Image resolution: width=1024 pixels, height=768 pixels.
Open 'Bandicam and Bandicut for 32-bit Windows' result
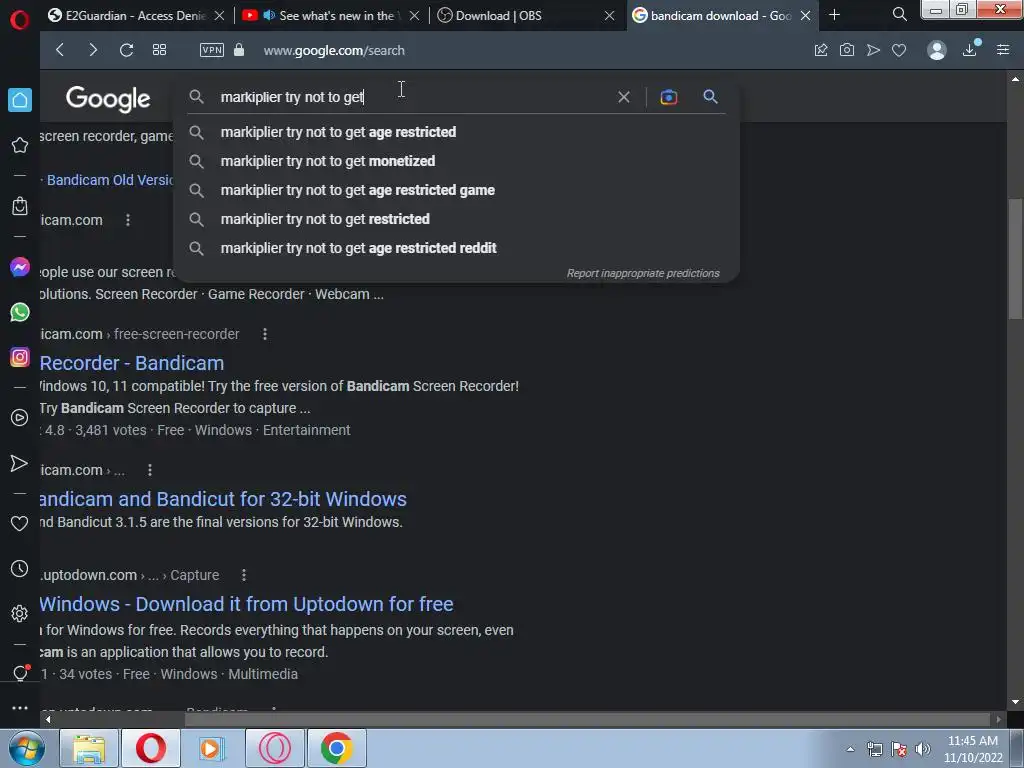pyautogui.click(x=223, y=499)
